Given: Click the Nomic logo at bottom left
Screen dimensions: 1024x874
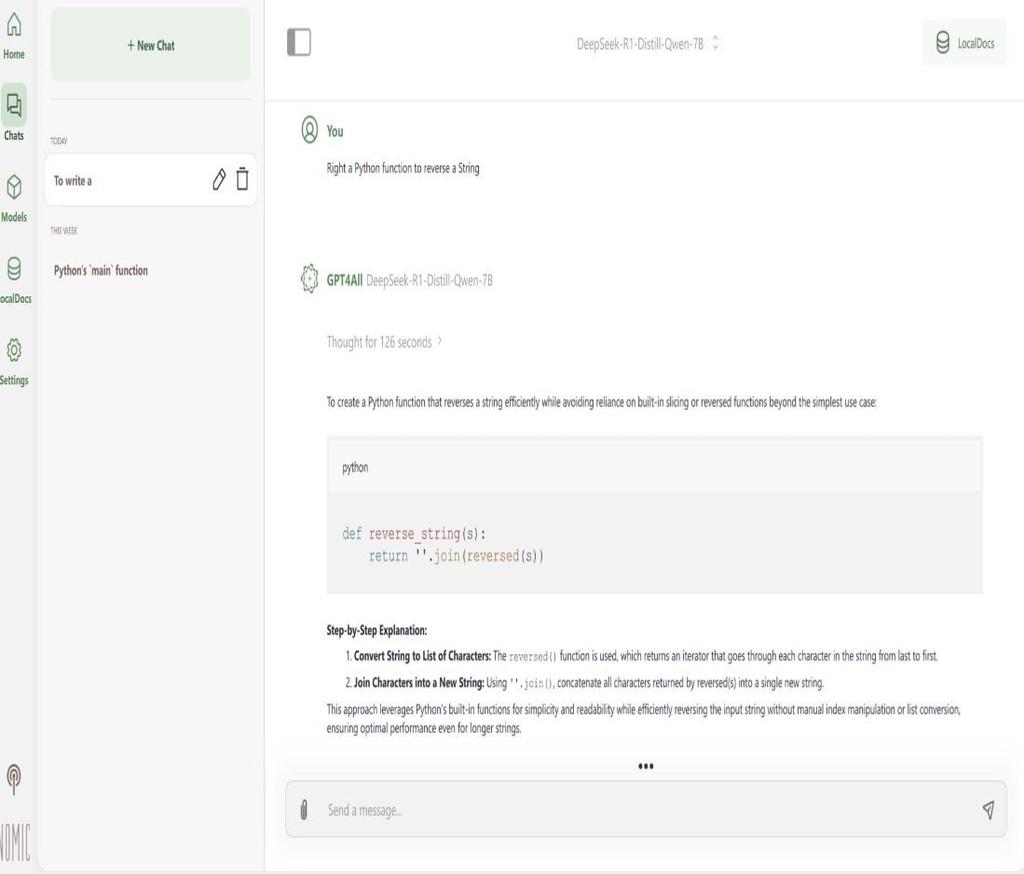Looking at the screenshot, I should [x=13, y=778].
